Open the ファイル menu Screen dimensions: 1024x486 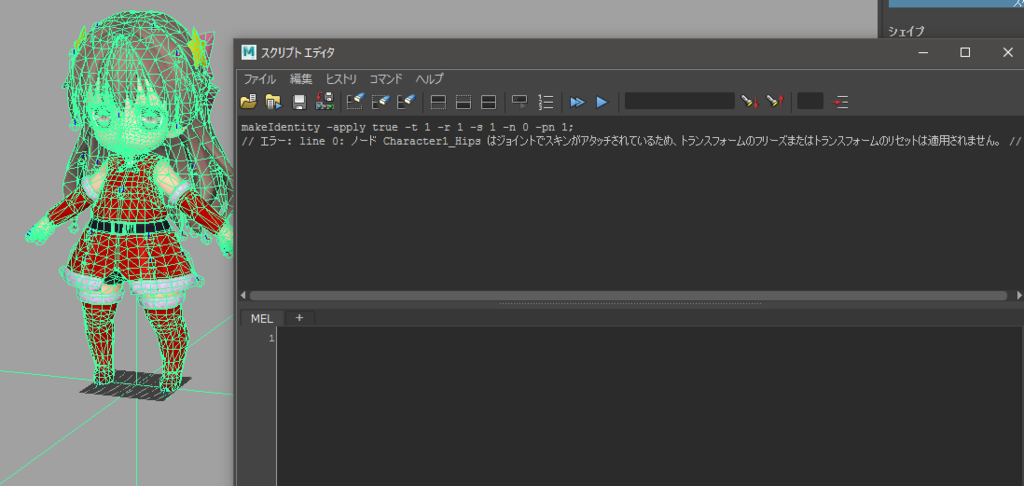click(260, 79)
